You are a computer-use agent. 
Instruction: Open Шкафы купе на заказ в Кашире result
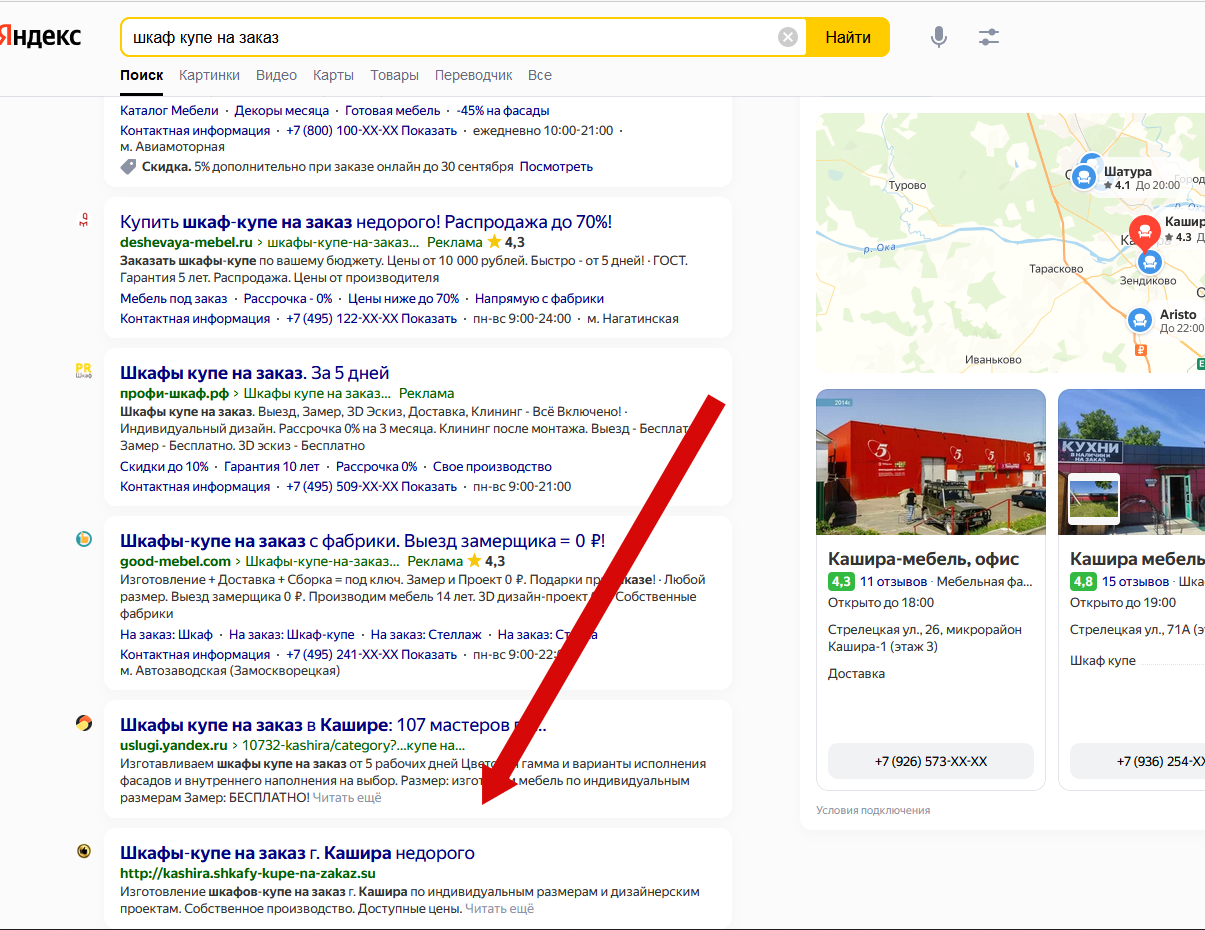(333, 725)
